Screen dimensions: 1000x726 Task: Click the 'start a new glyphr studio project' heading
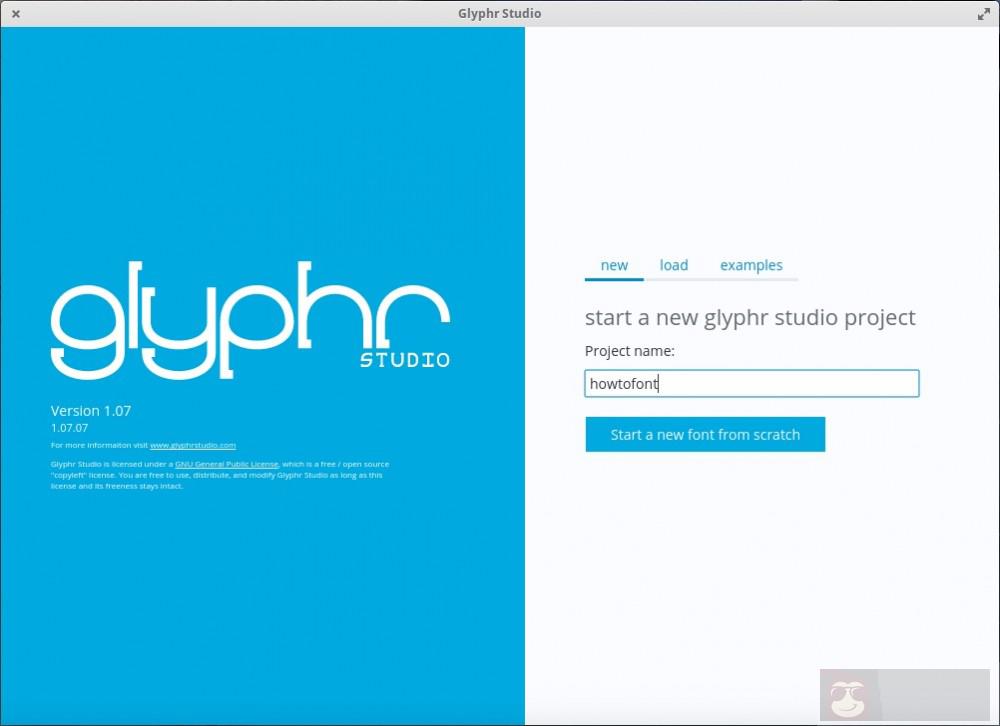tap(749, 317)
